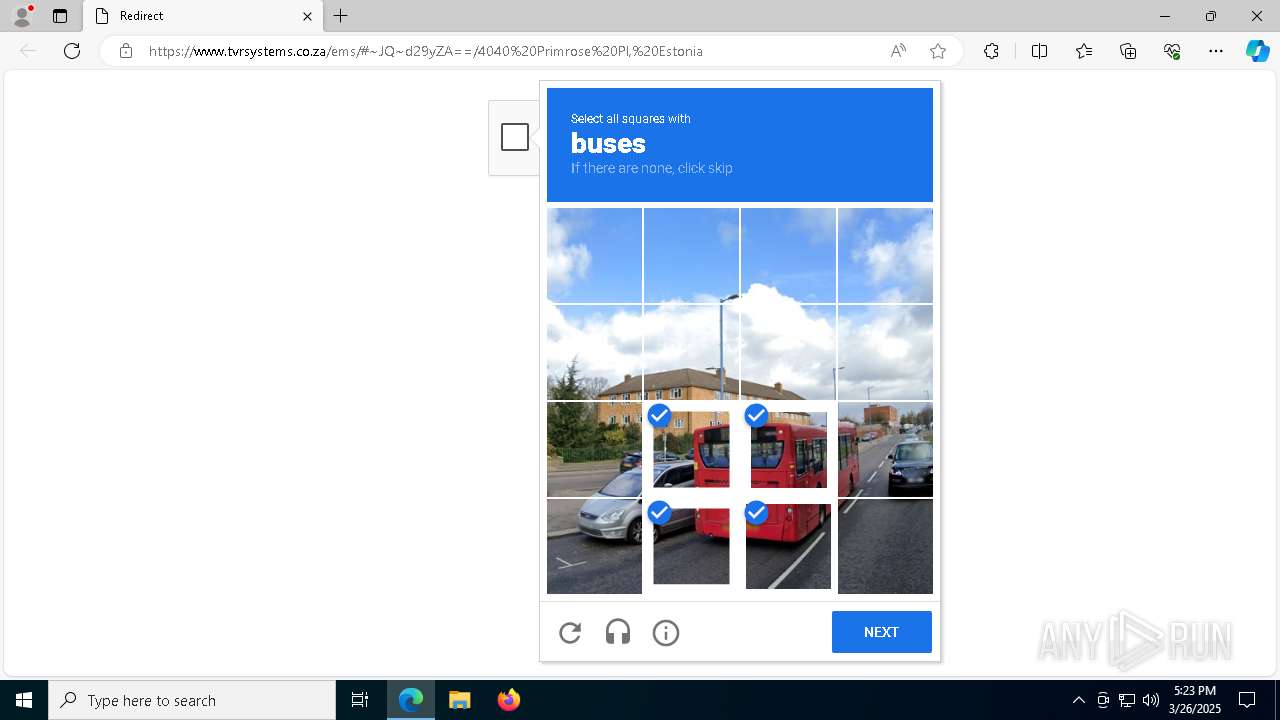The height and width of the screenshot is (720, 1280).
Task: Open browser Extensions menu
Action: [x=991, y=51]
